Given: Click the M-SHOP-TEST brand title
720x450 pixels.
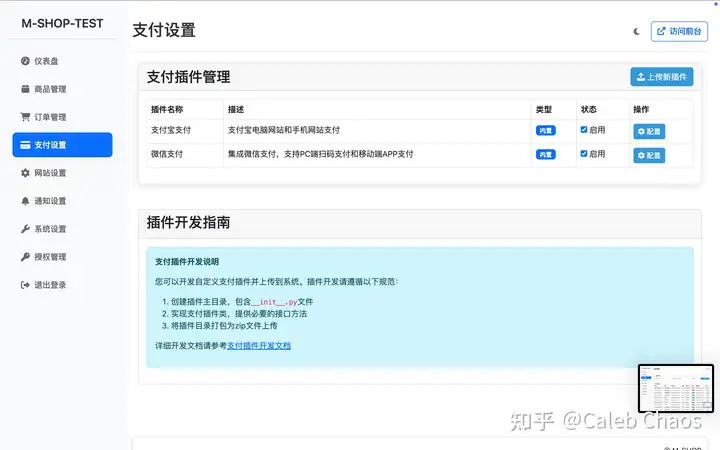Looking at the screenshot, I should pyautogui.click(x=62, y=23).
